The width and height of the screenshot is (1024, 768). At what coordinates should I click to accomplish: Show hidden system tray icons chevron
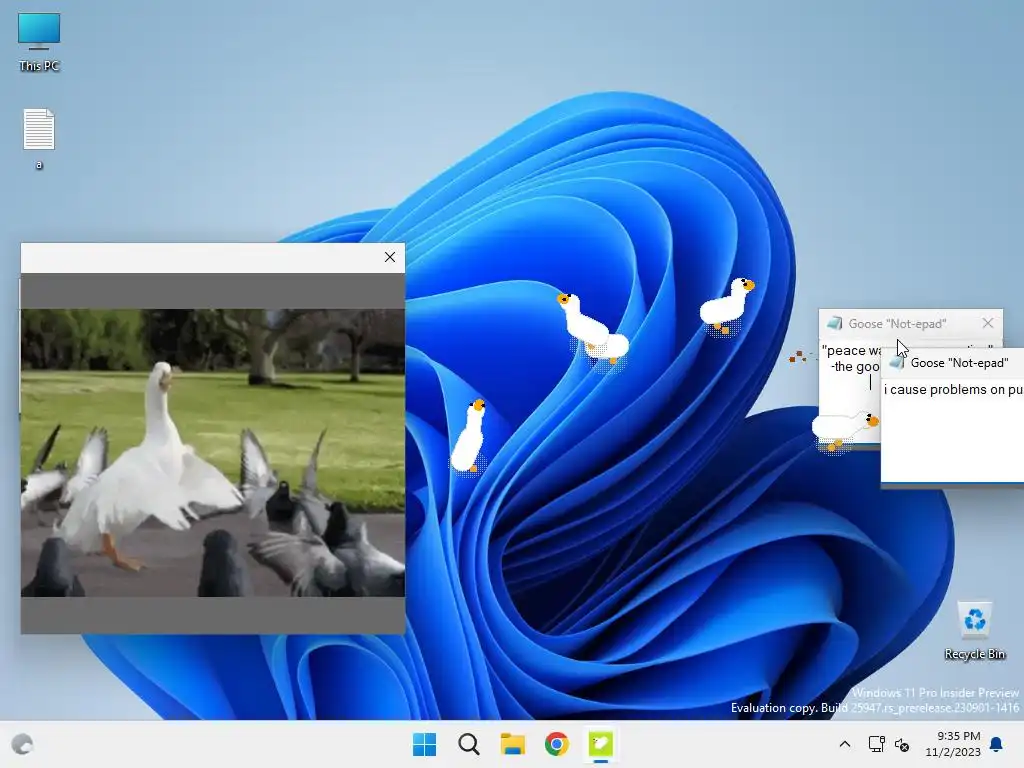(x=844, y=744)
